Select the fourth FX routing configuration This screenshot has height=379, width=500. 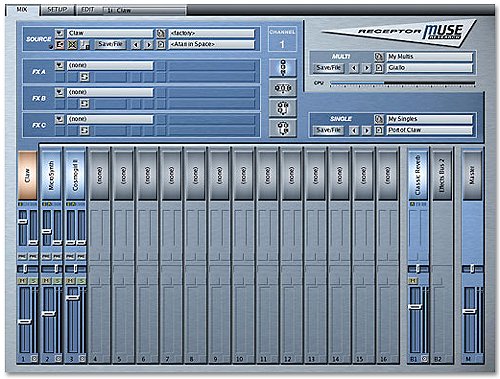point(283,128)
